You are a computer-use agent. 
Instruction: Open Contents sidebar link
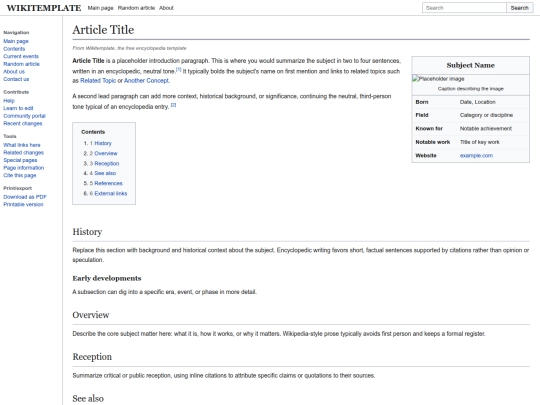point(14,49)
